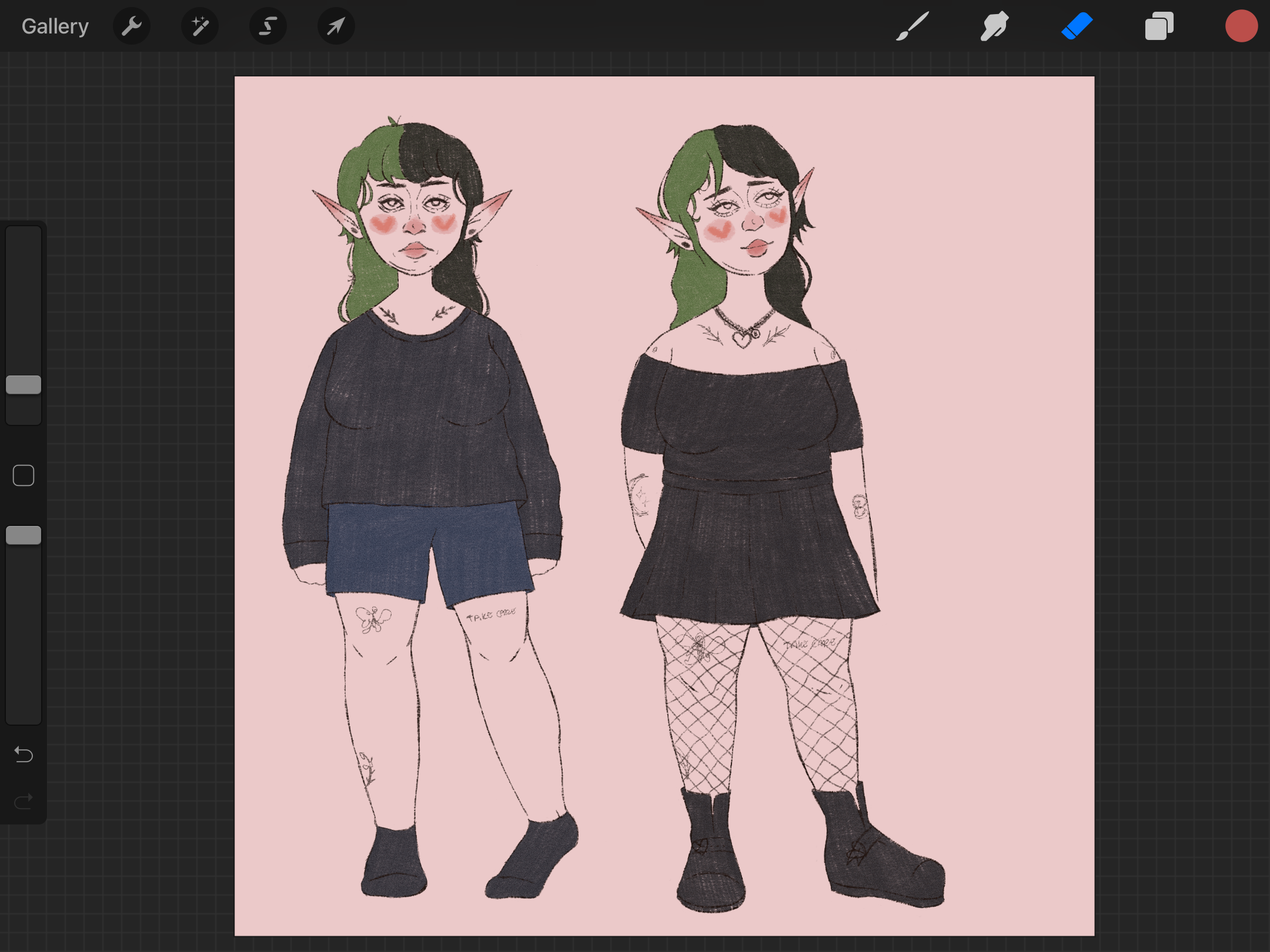
Task: Open the red active color swatch
Action: (x=1241, y=26)
